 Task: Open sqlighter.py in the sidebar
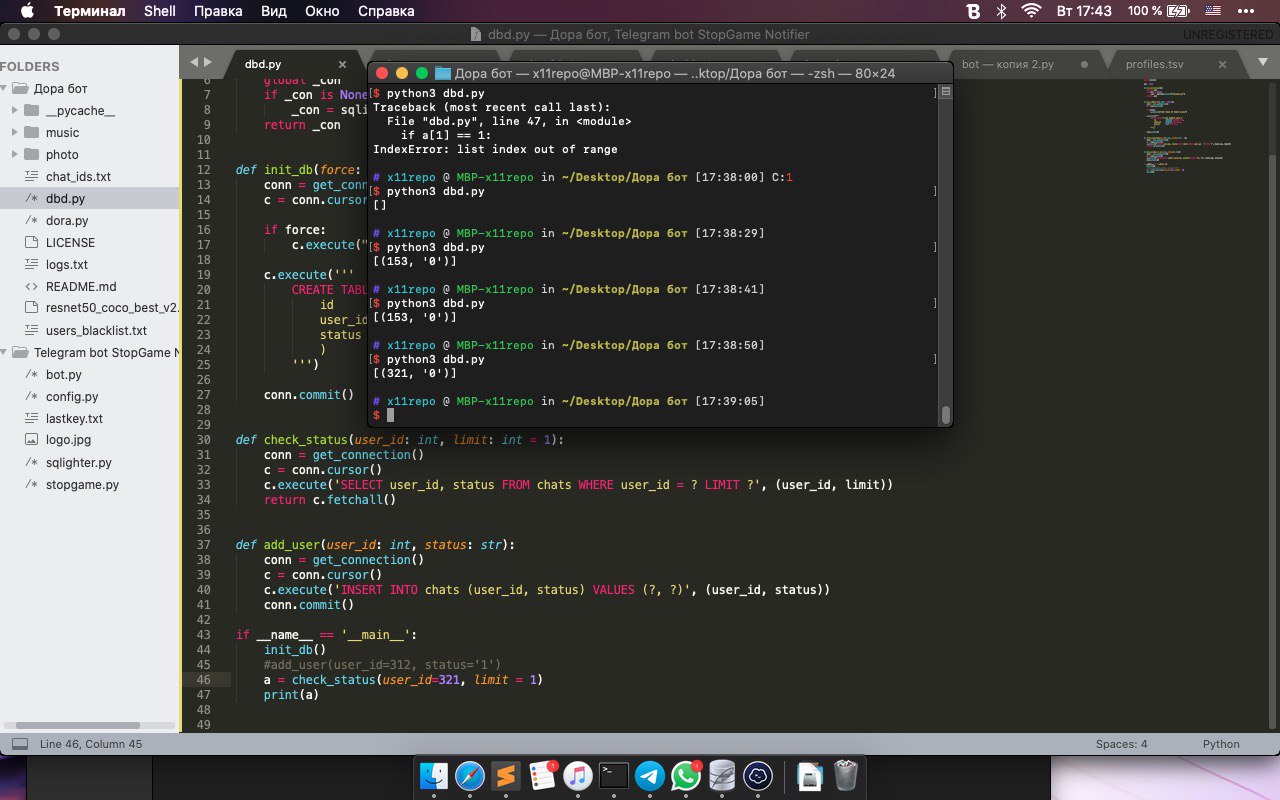click(79, 462)
